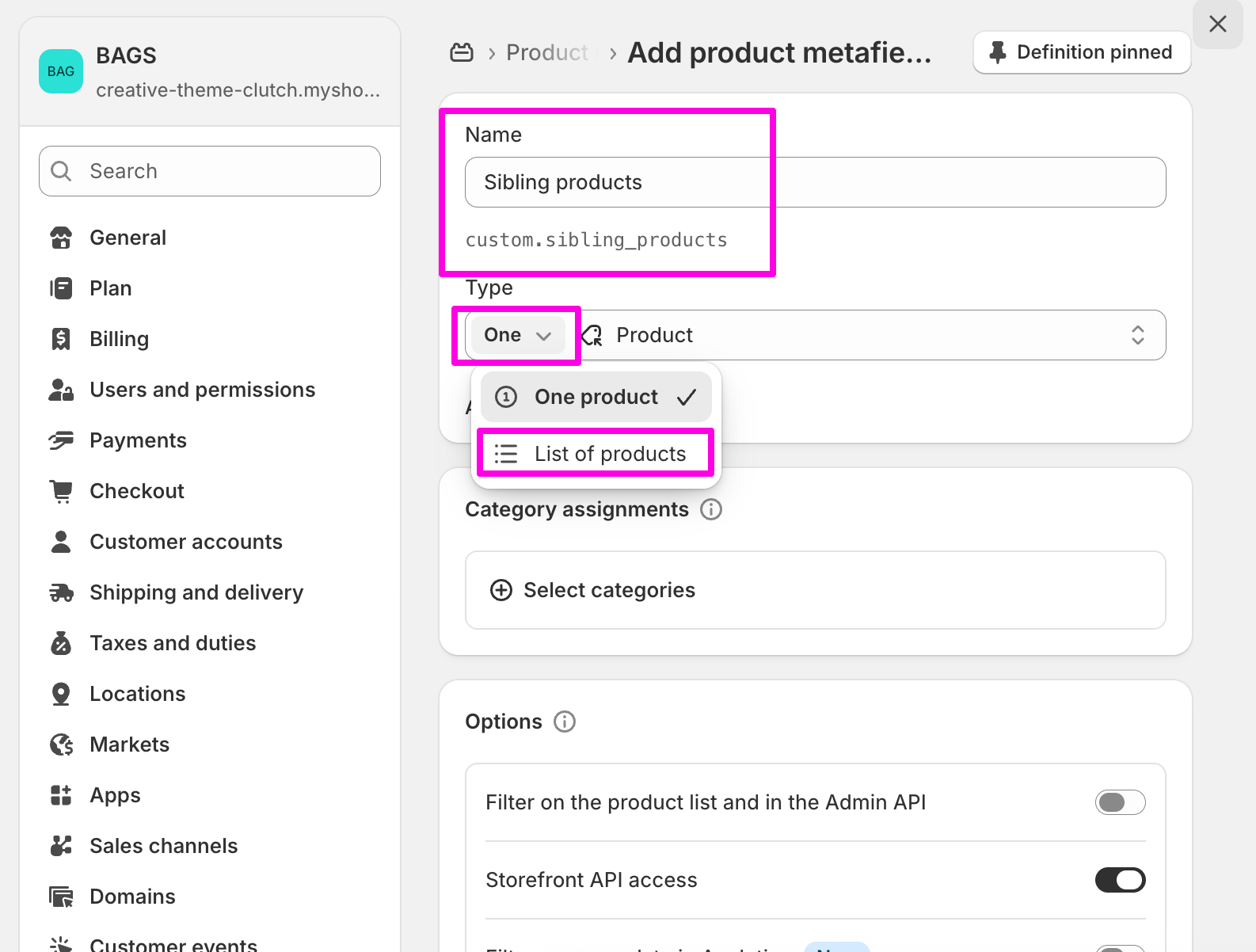Viewport: 1256px width, 952px height.
Task: Click the Taxes and duties icon
Action: coord(60,643)
